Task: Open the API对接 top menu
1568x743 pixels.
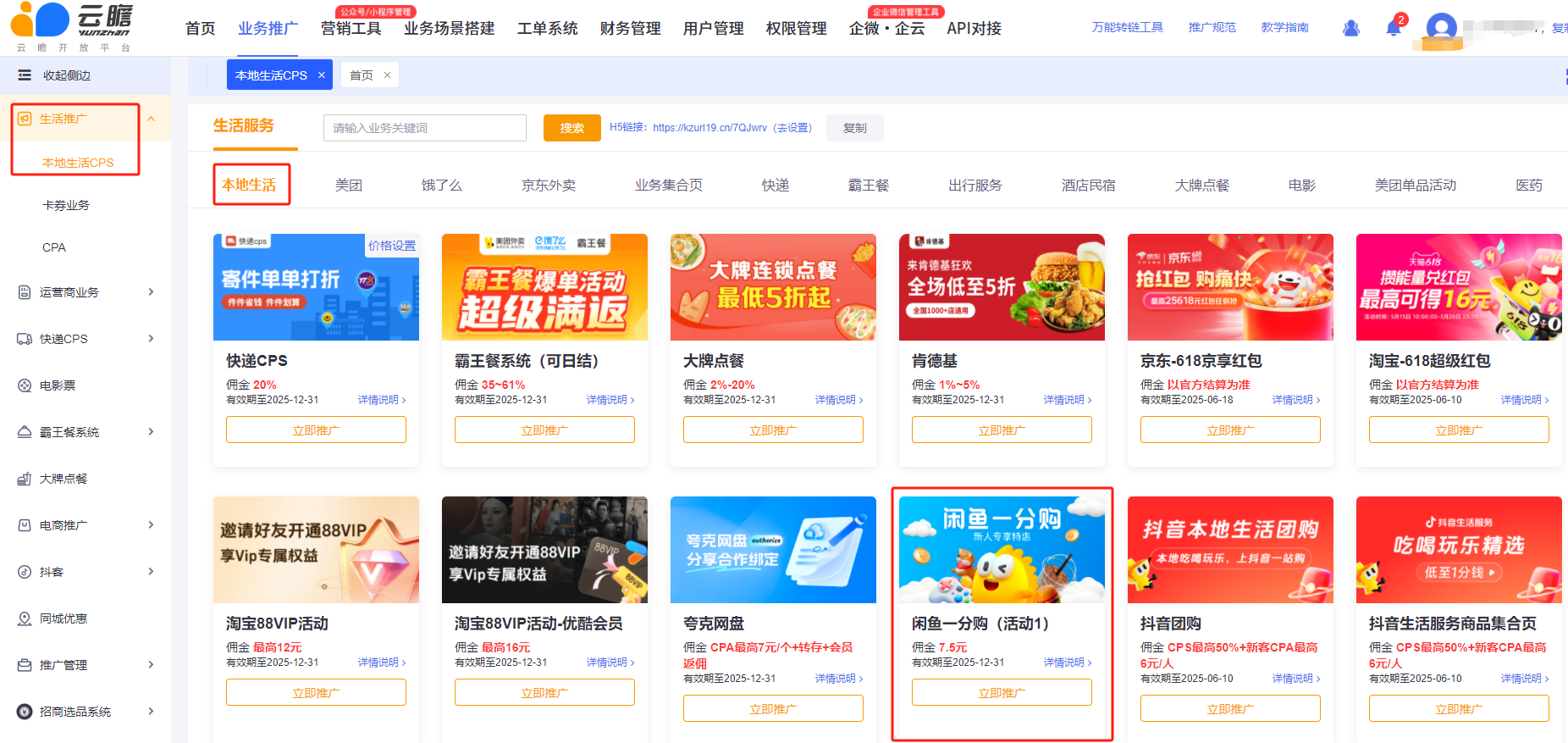Action: click(x=974, y=29)
